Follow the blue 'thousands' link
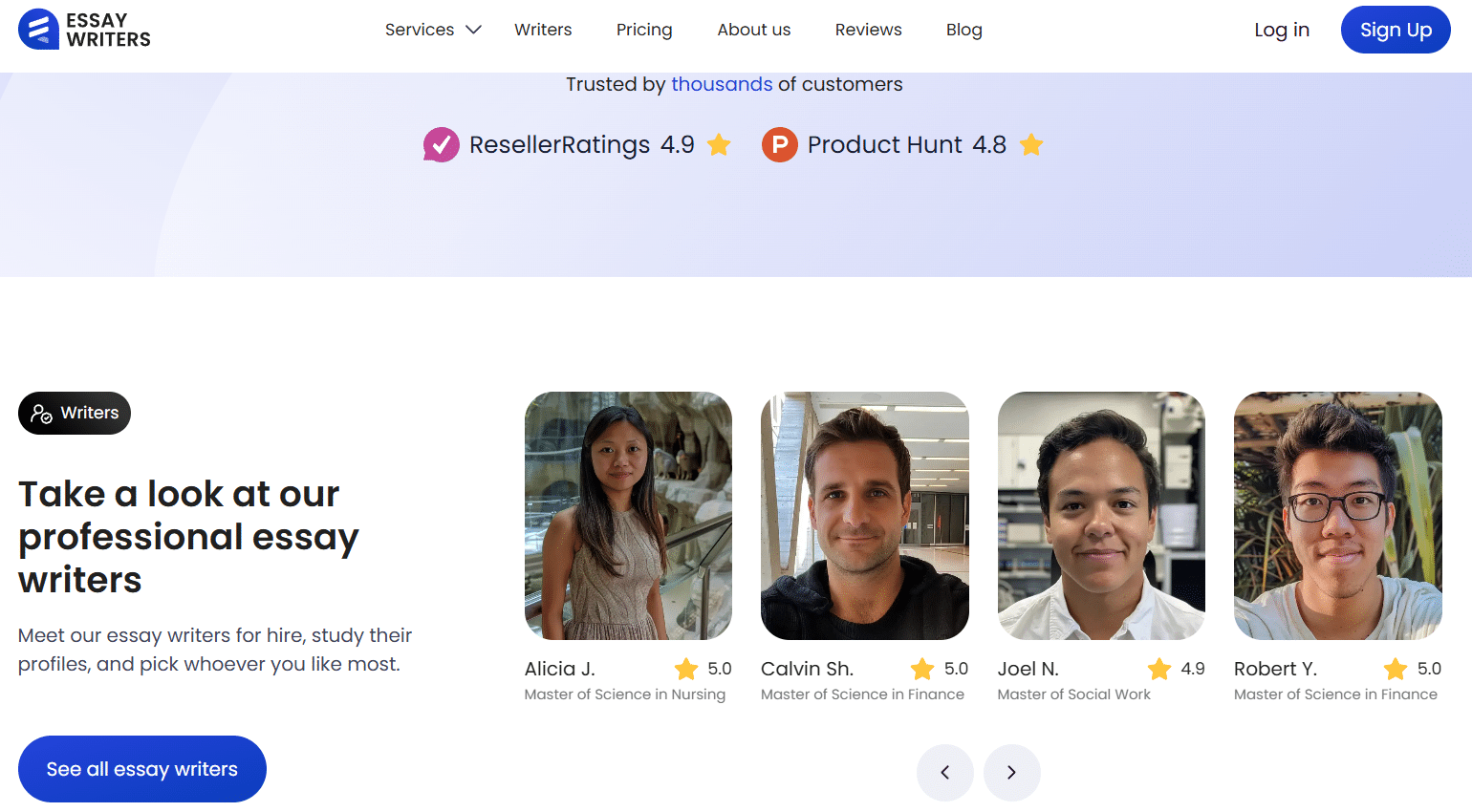Screen dimensions: 1472x812 (x=722, y=84)
